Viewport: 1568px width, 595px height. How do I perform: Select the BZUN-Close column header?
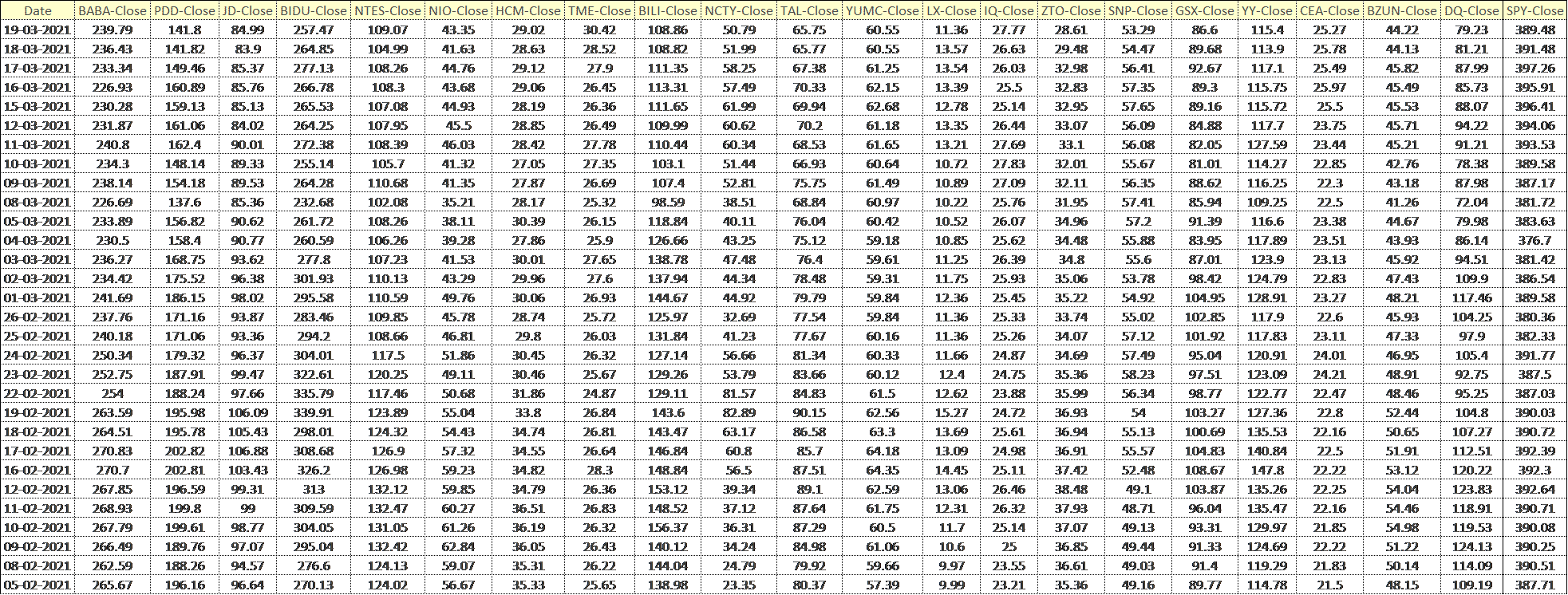(1403, 10)
